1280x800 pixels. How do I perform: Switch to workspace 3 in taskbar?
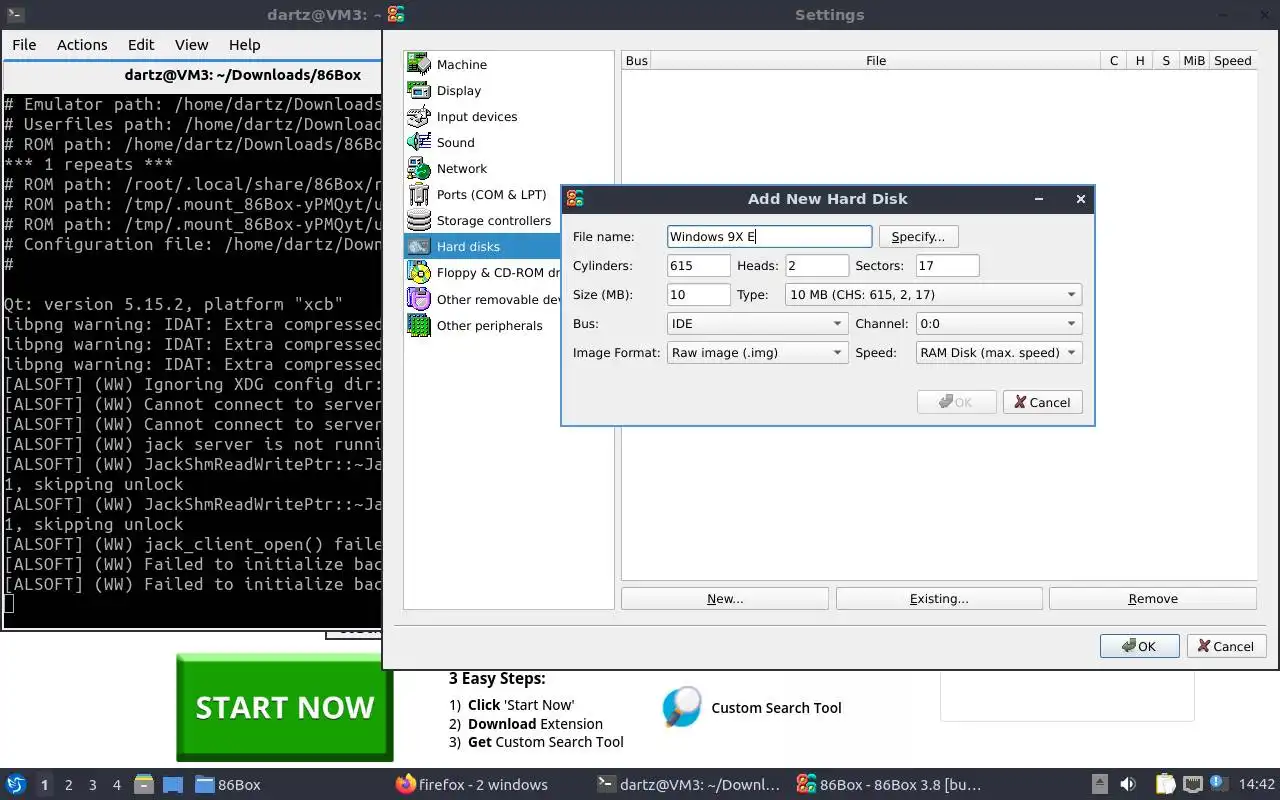(x=93, y=785)
